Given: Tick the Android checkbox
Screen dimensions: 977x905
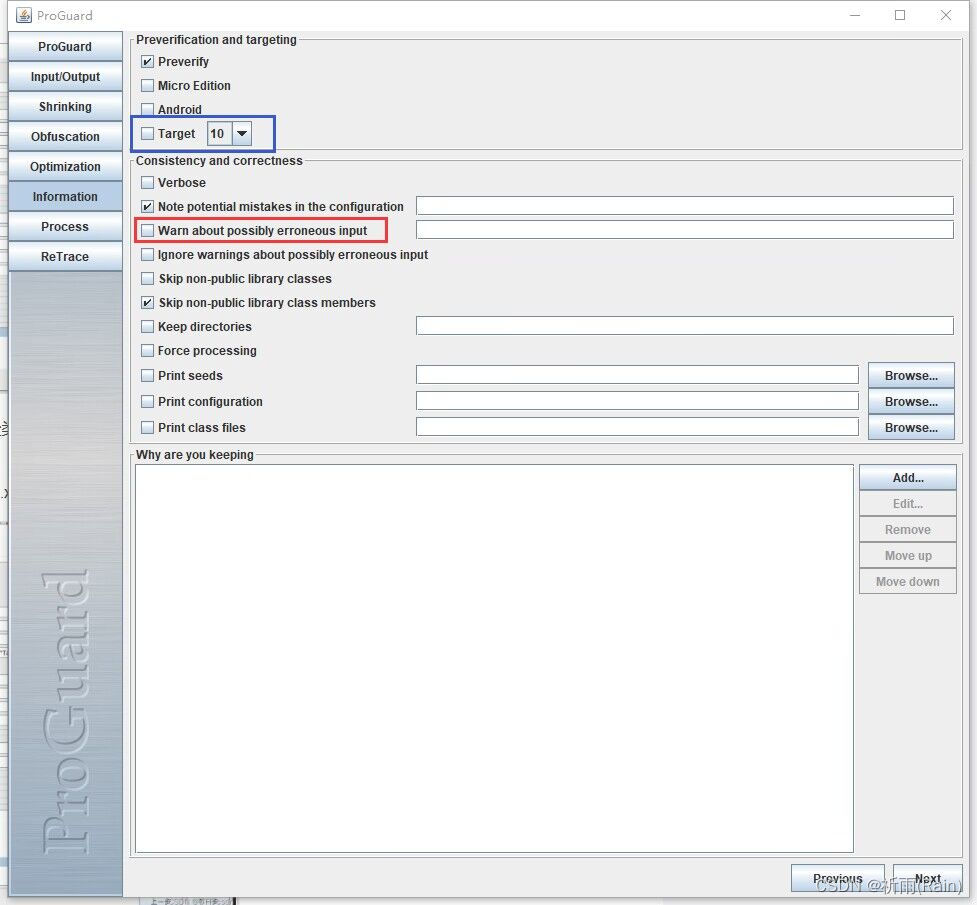Looking at the screenshot, I should [x=148, y=109].
